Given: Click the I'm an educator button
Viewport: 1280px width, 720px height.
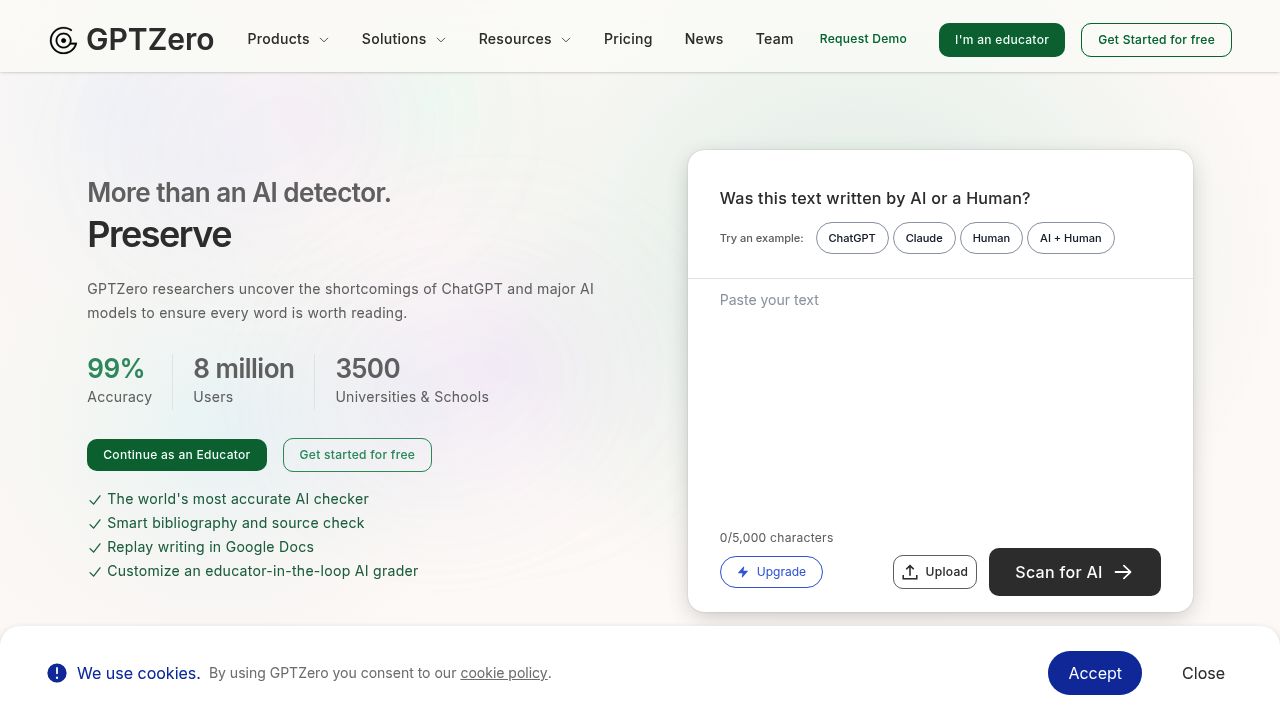Looking at the screenshot, I should coord(1002,40).
